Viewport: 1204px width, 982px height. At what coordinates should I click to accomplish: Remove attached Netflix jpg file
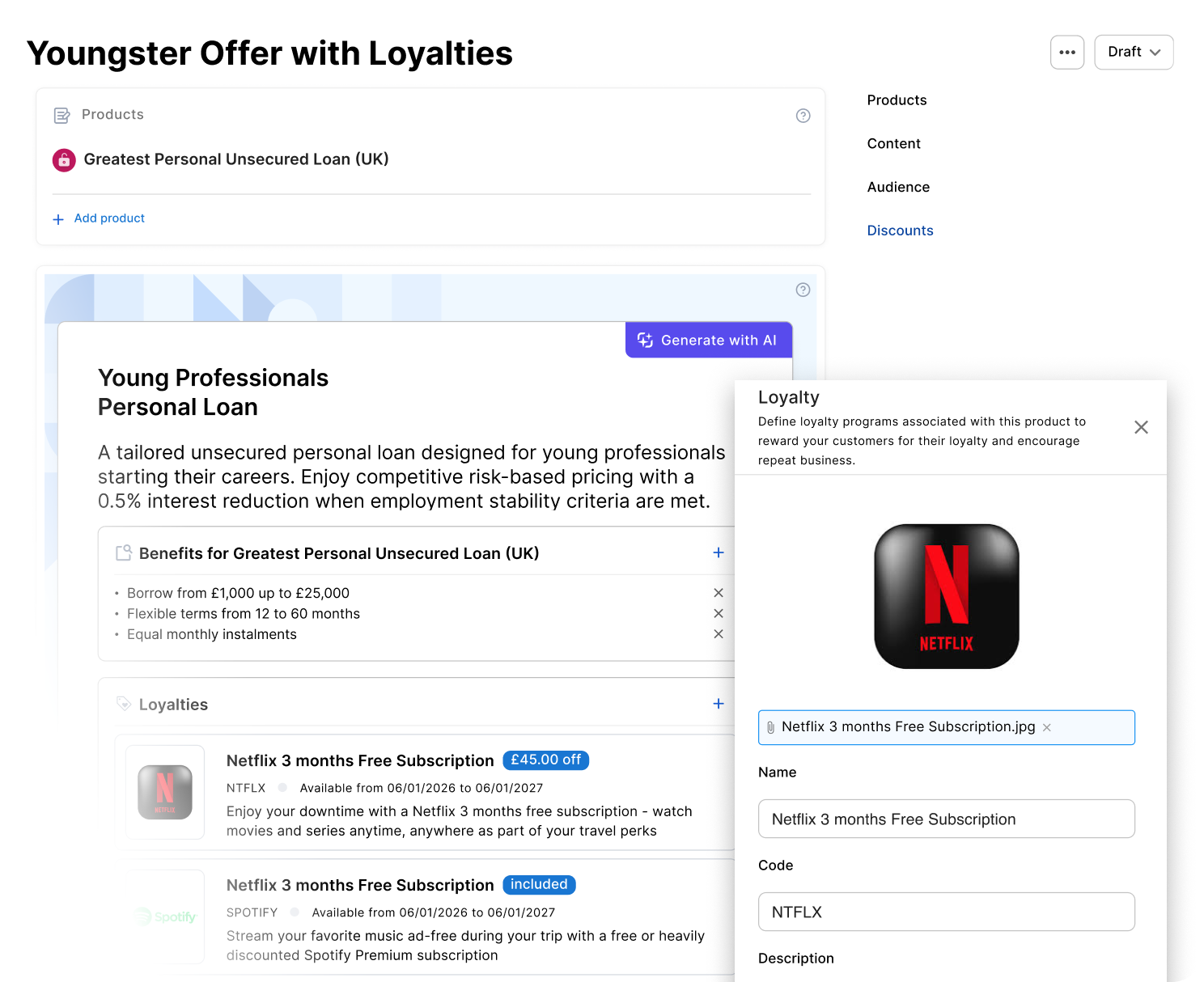pyautogui.click(x=1046, y=727)
